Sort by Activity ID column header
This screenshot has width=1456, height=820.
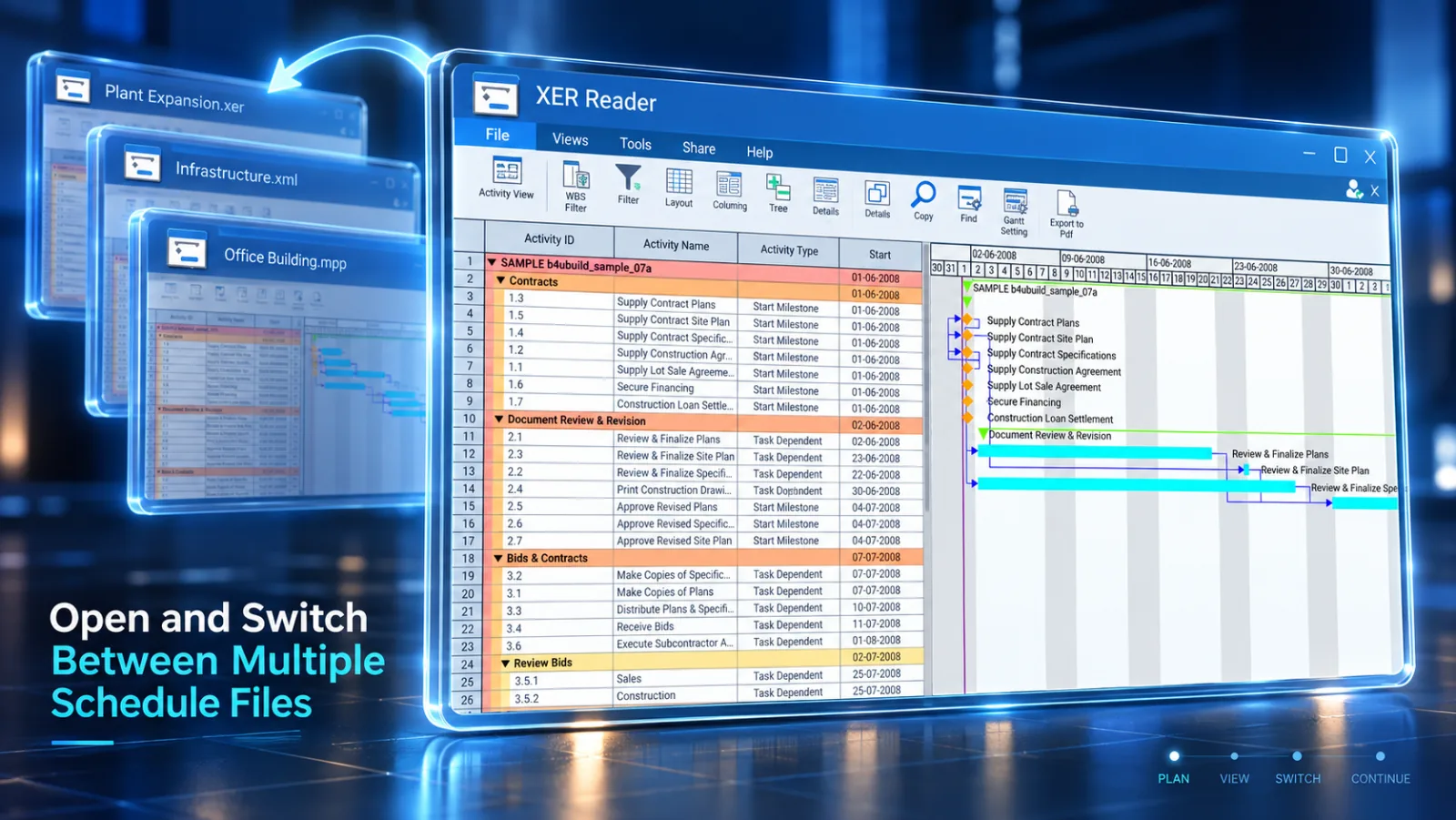[x=550, y=239]
